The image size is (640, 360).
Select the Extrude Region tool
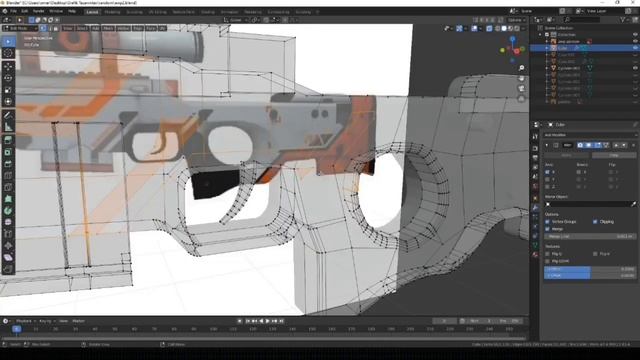[8, 140]
